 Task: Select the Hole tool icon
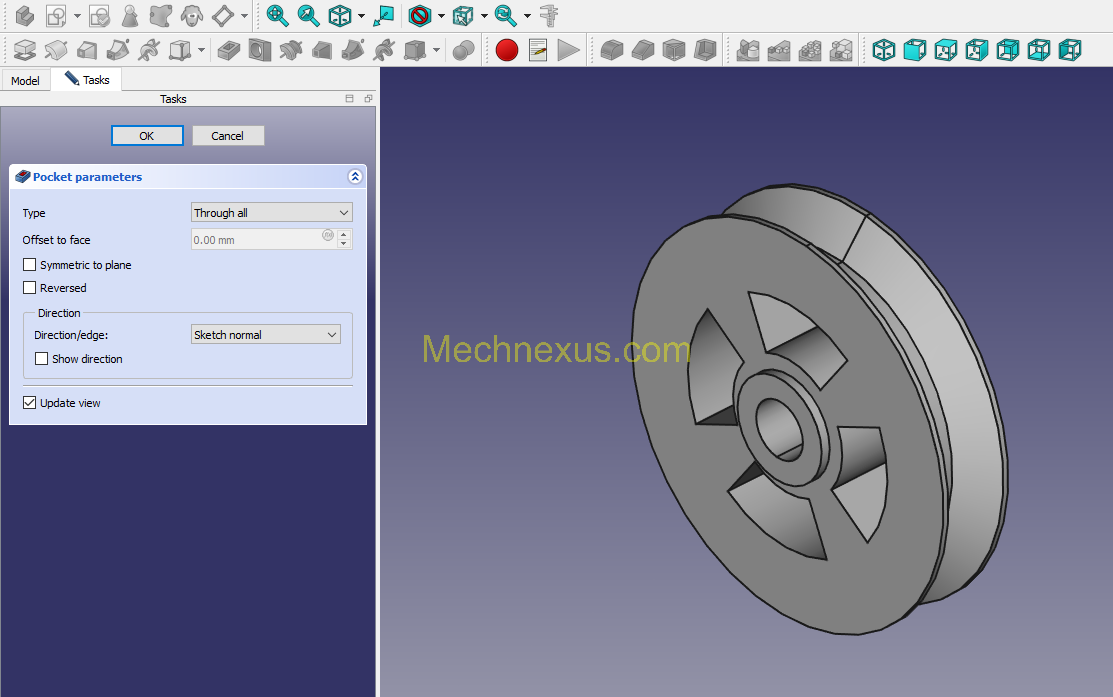260,50
